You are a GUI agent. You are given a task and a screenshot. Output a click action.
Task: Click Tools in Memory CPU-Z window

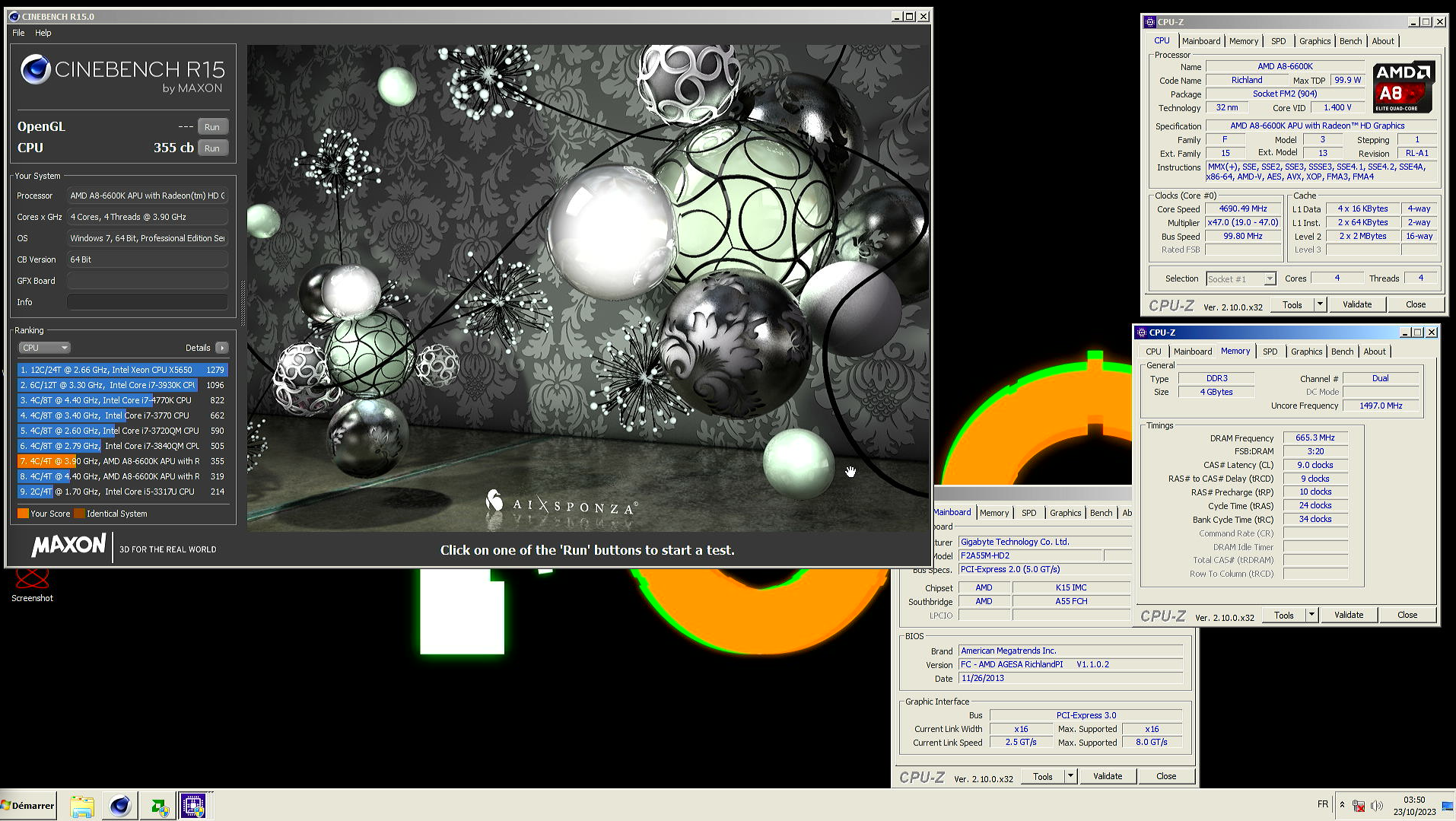(1284, 615)
